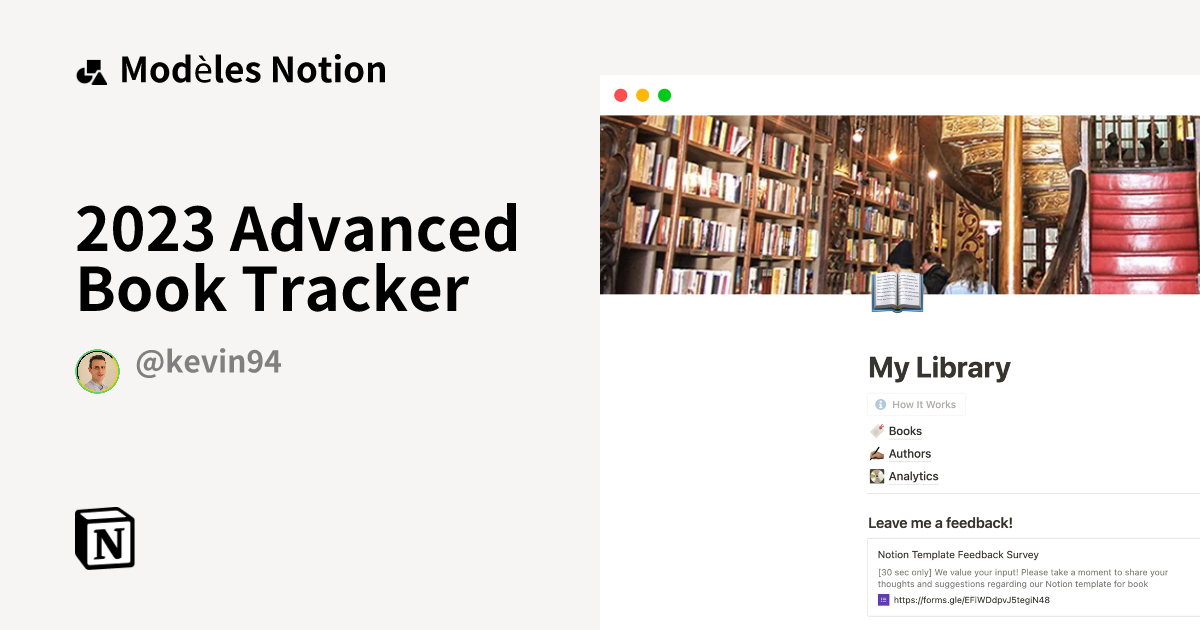Click the Google Forms icon in the survey embed
Screen dimensions: 1200x630
pyautogui.click(x=883, y=599)
